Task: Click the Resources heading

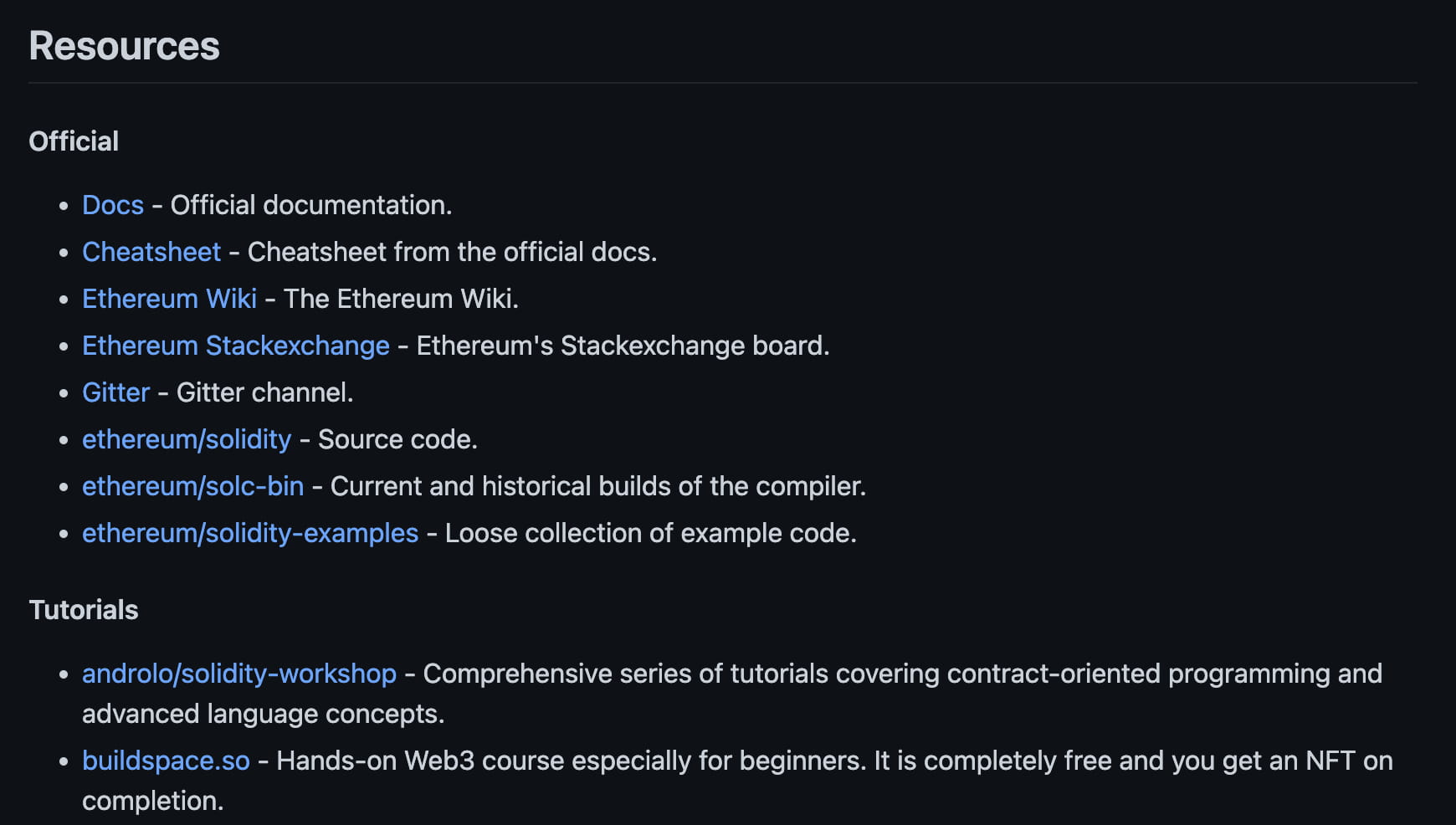Action: coord(124,46)
